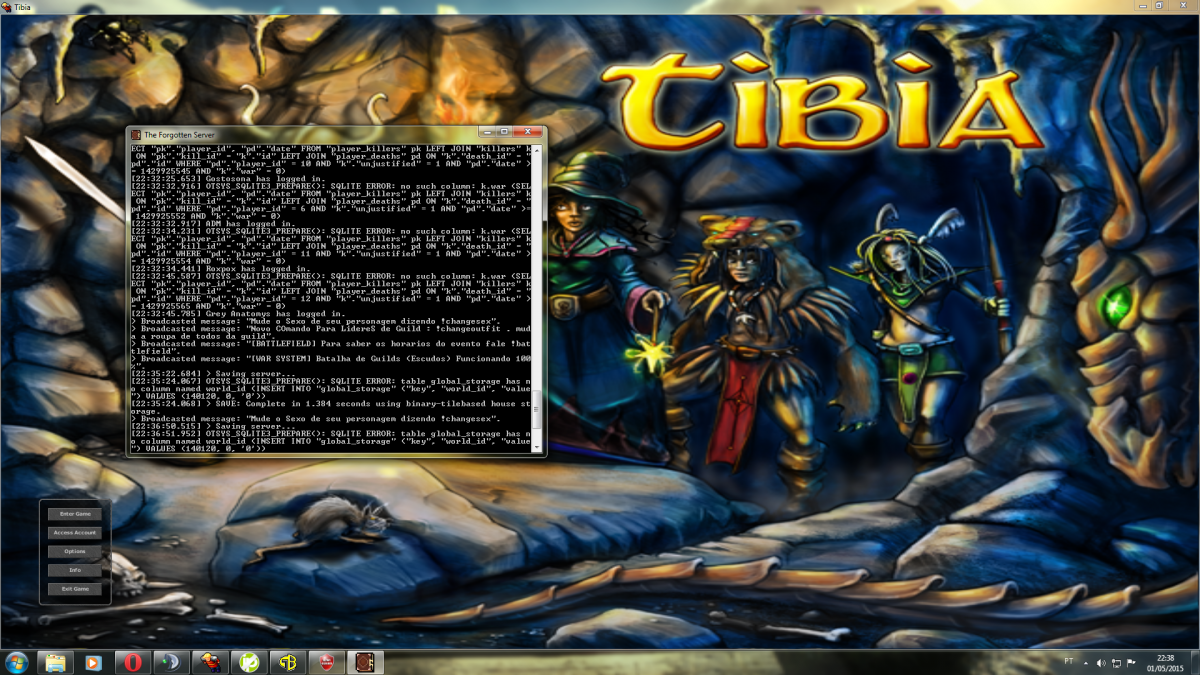Click The Forgotten Server title bar text
The image size is (1200, 675).
pyautogui.click(x=179, y=134)
